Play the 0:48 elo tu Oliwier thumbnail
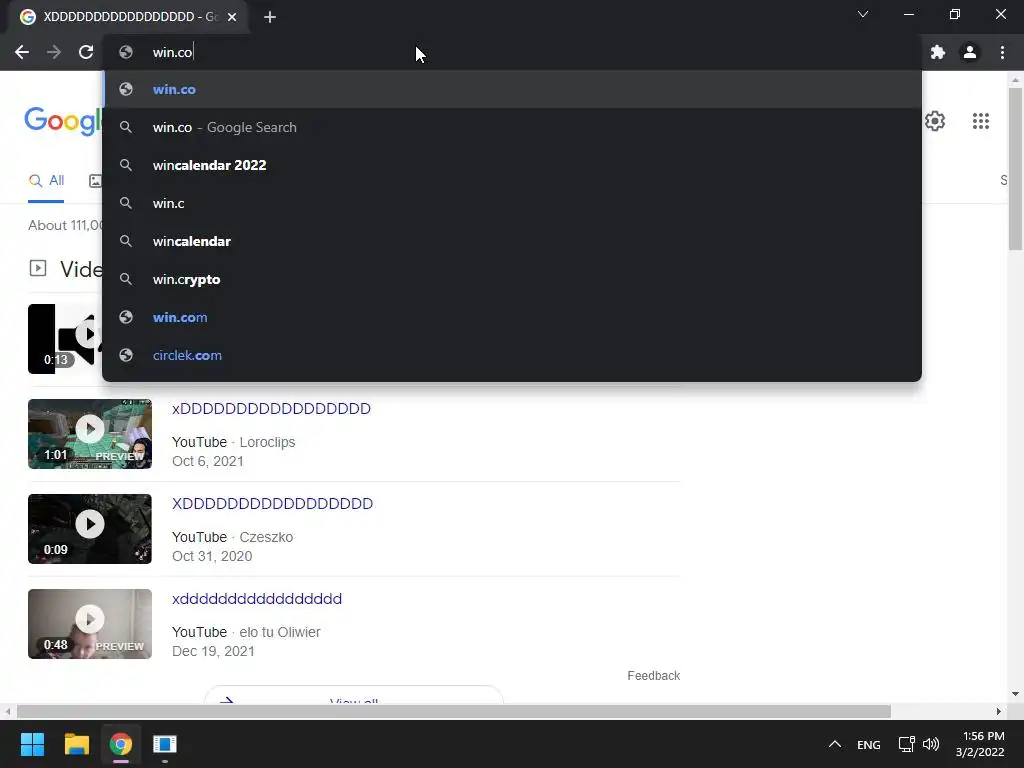Viewport: 1024px width, 768px height. [x=89, y=624]
